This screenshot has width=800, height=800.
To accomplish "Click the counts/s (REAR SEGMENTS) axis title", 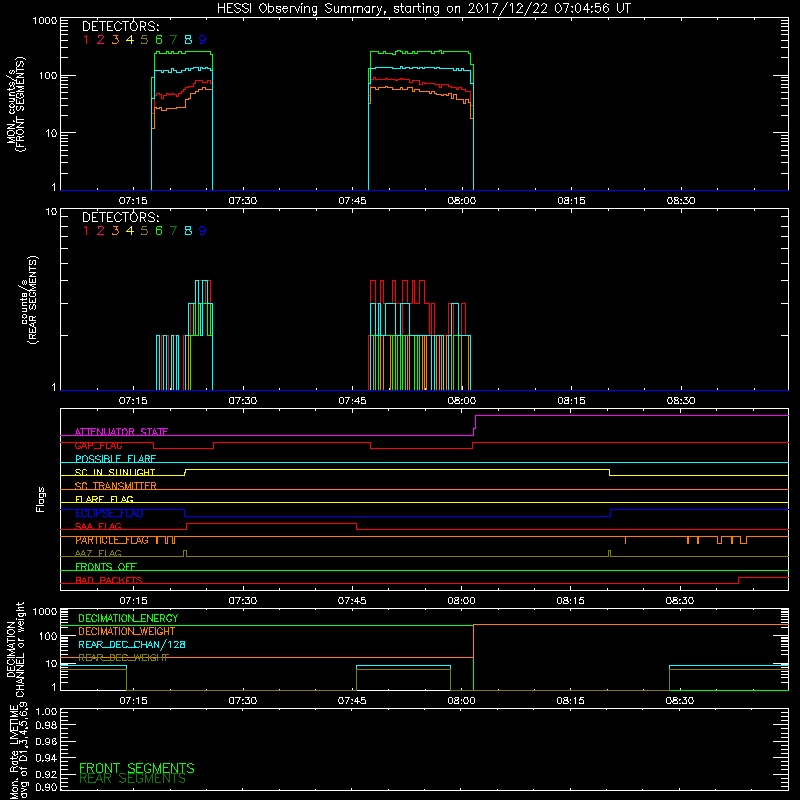I will 29,300.
